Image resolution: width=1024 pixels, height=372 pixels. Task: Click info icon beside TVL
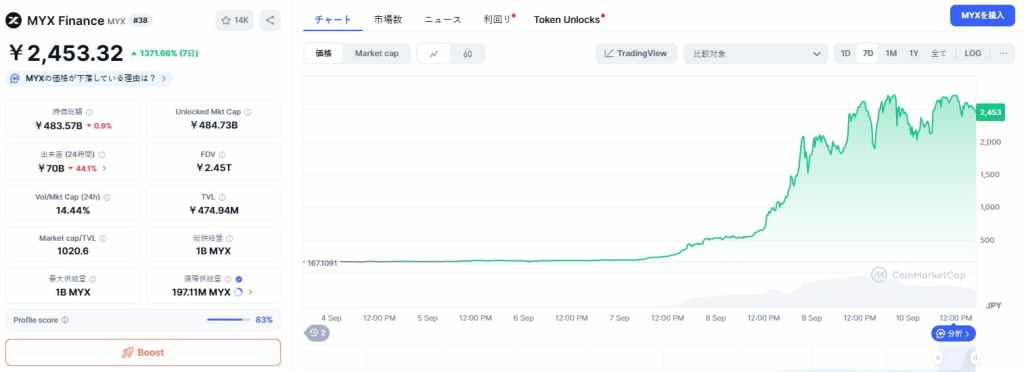222,196
